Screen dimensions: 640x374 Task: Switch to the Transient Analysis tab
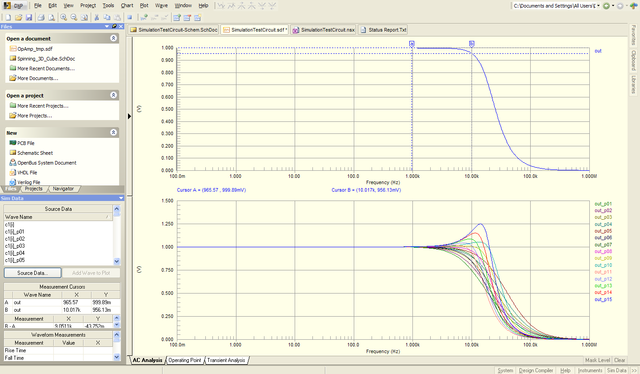[226, 360]
